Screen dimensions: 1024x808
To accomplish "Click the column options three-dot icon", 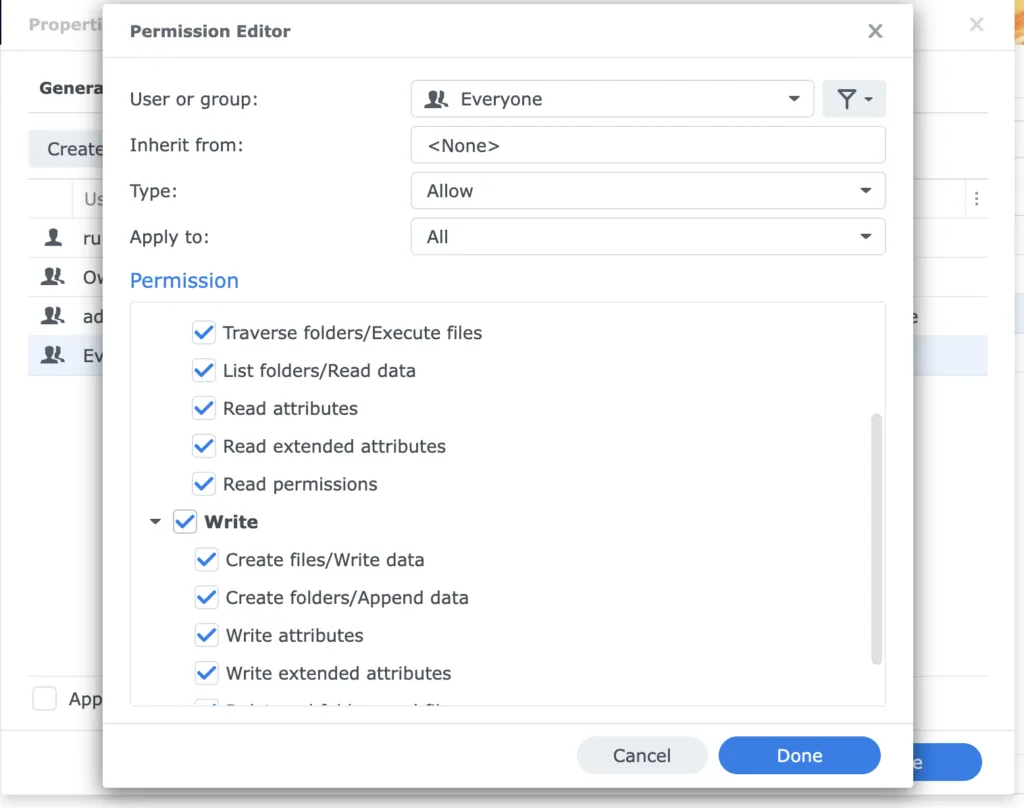I will click(x=976, y=199).
